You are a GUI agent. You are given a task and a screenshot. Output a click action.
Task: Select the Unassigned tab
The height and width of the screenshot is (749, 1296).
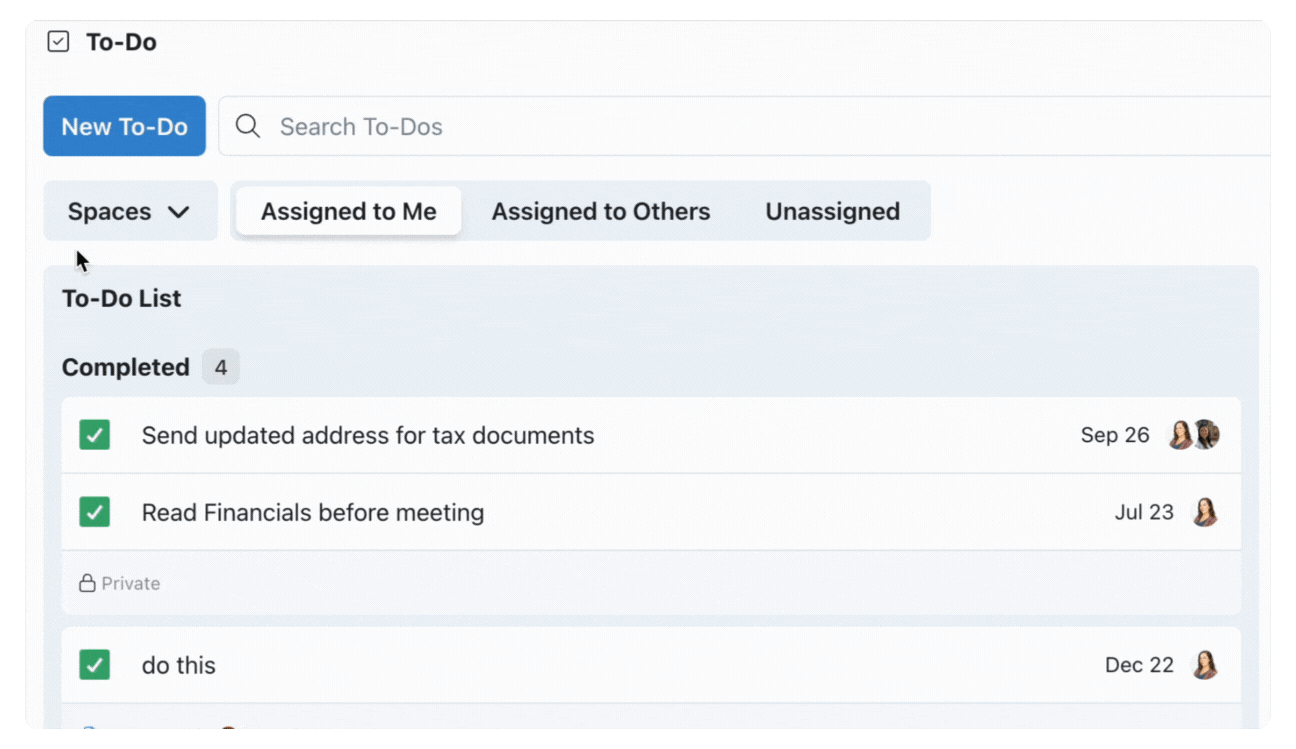point(832,211)
